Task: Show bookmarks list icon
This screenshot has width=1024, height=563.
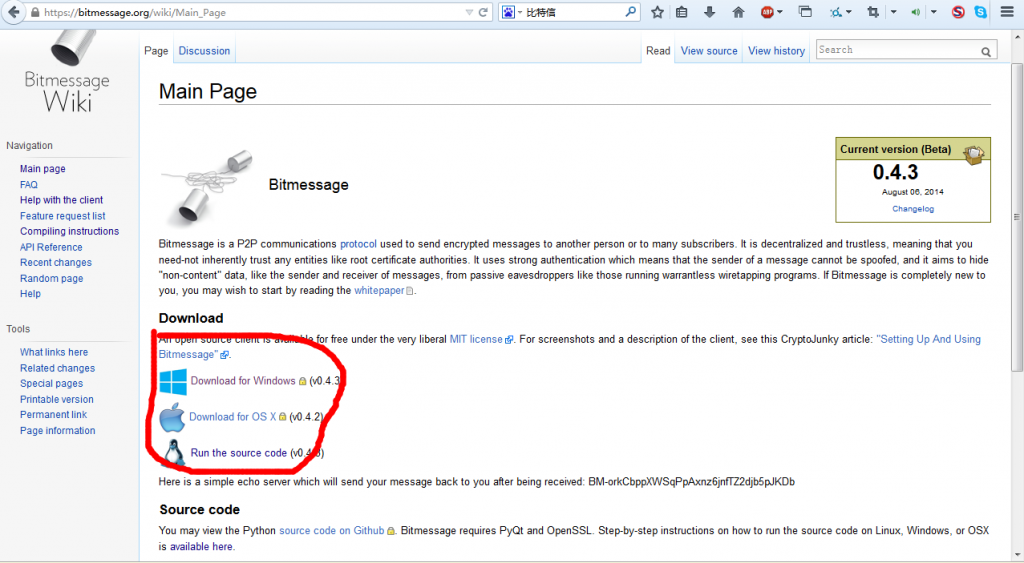Action: [x=682, y=12]
